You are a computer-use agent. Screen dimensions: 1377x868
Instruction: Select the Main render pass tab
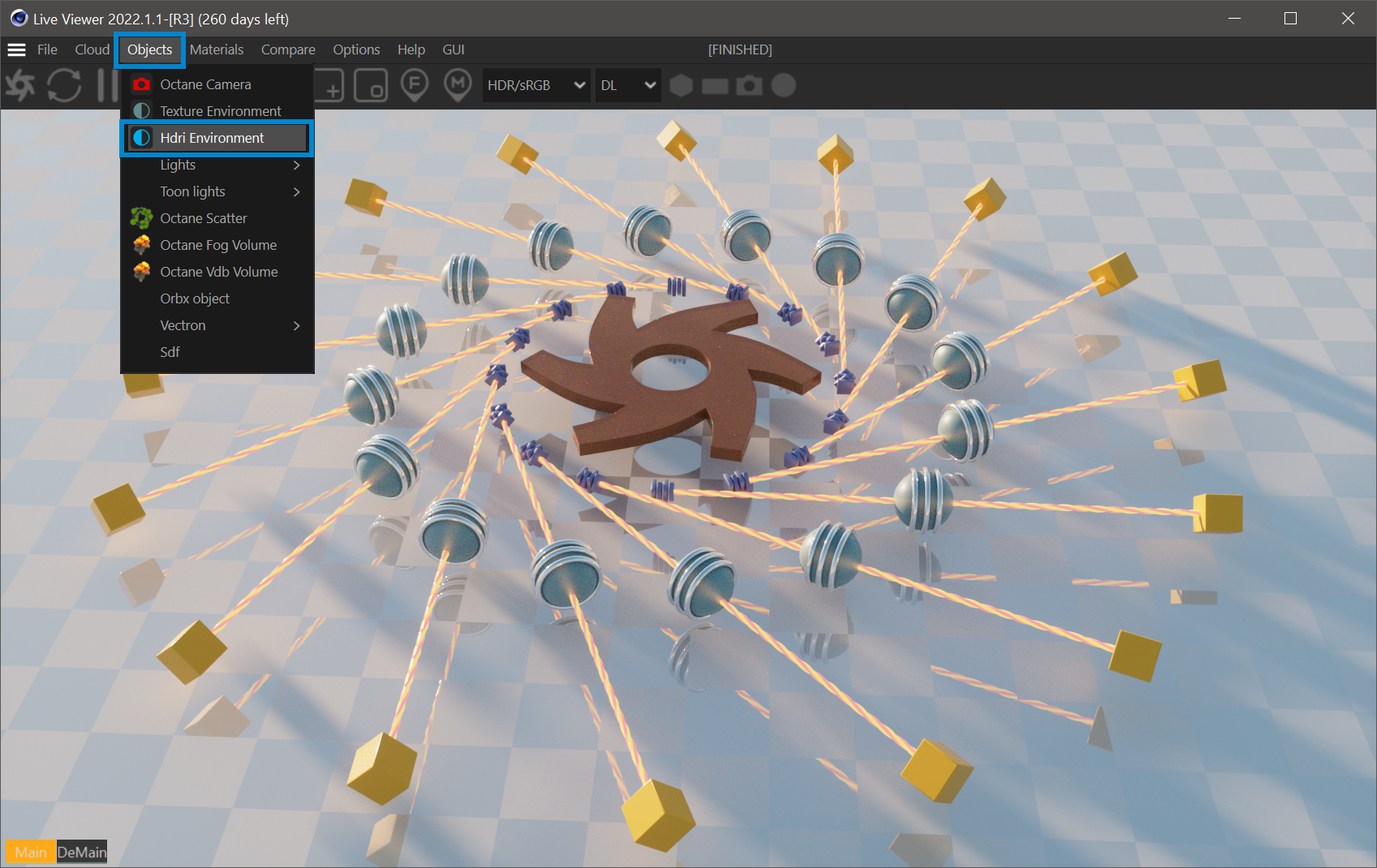pos(31,852)
